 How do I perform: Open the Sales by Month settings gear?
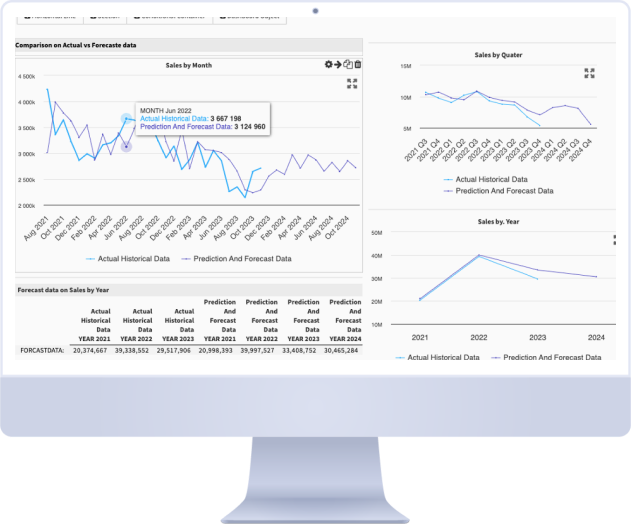point(329,65)
